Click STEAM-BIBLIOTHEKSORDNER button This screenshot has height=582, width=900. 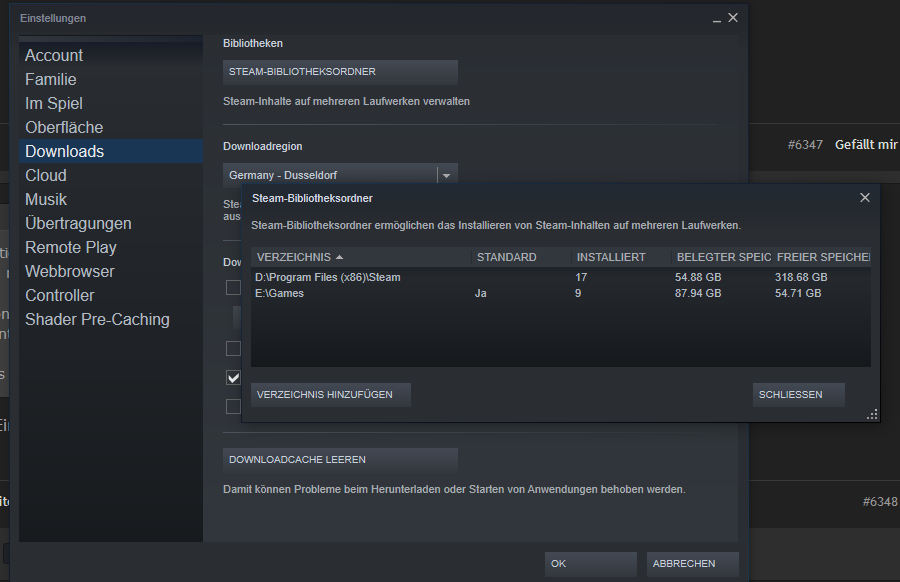click(x=340, y=72)
